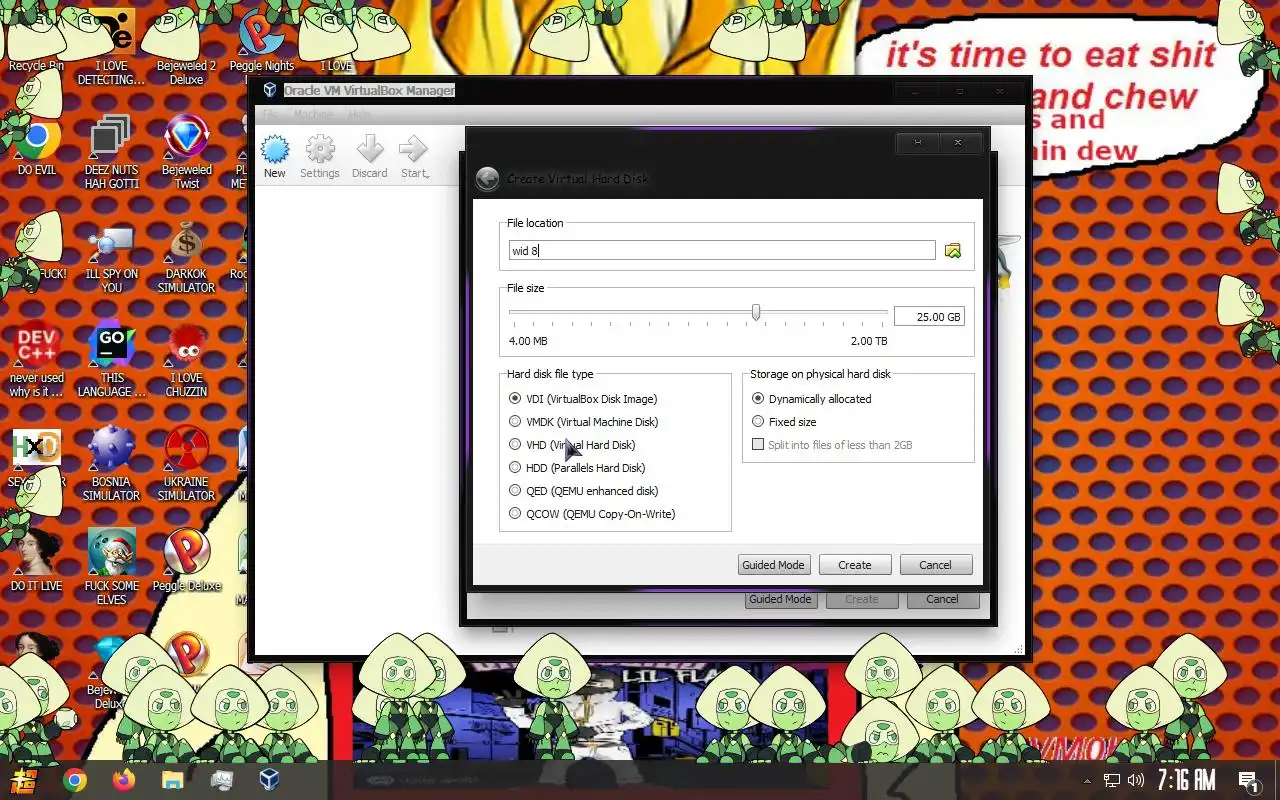This screenshot has height=800, width=1280.
Task: Select the Bejeweled Twist desktop icon
Action: [186, 152]
